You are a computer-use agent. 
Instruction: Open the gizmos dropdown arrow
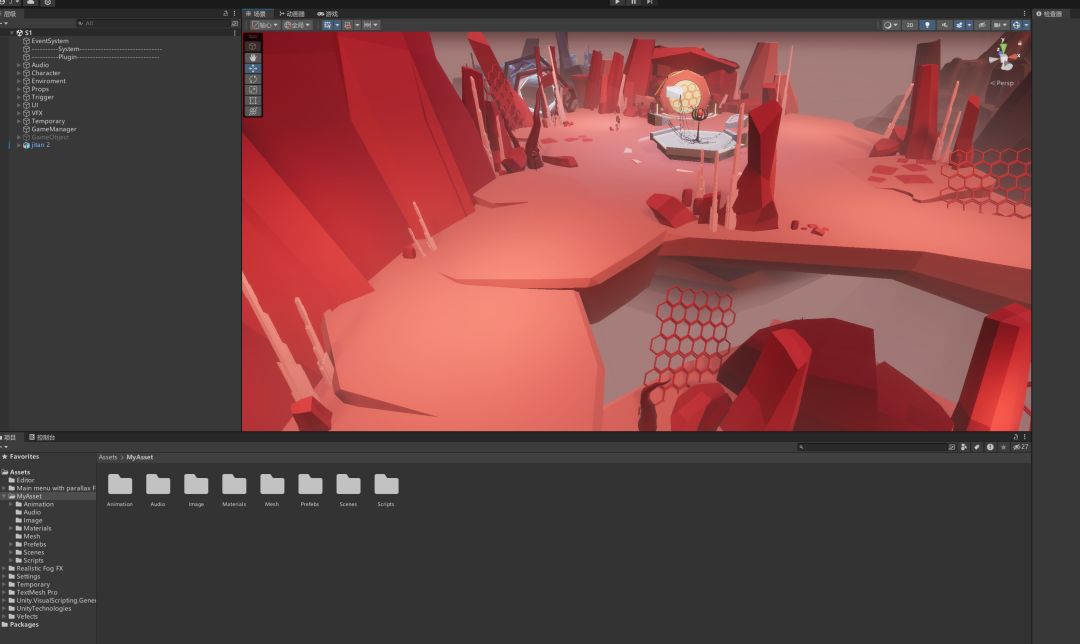point(1026,25)
